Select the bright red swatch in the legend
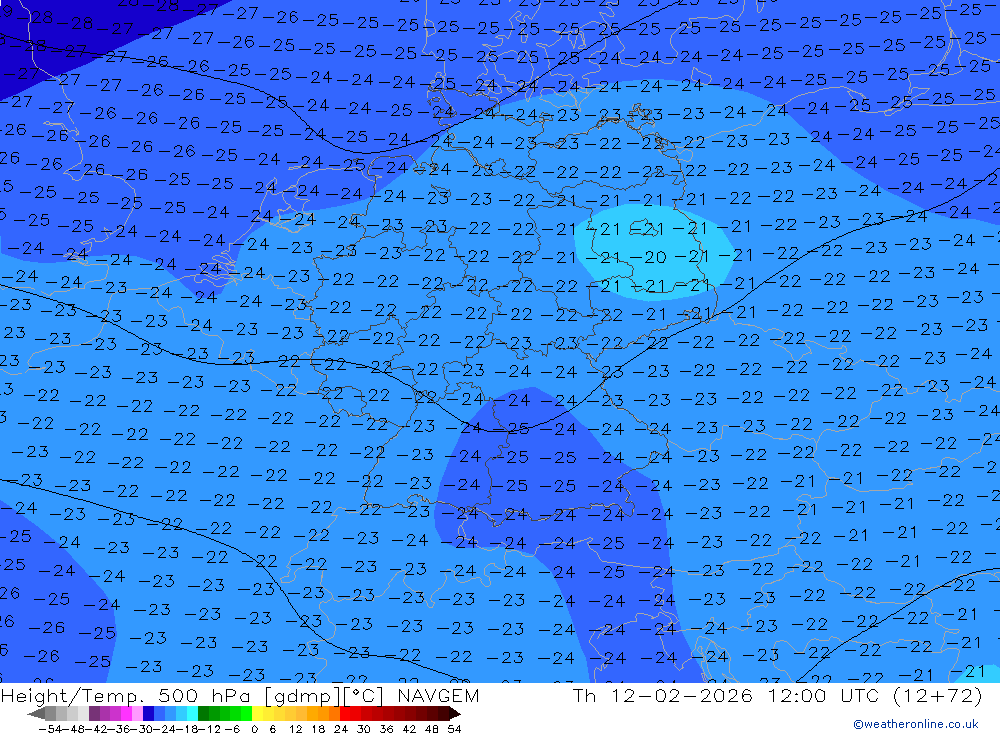Viewport: 1000px width, 733px height. pyautogui.click(x=345, y=713)
